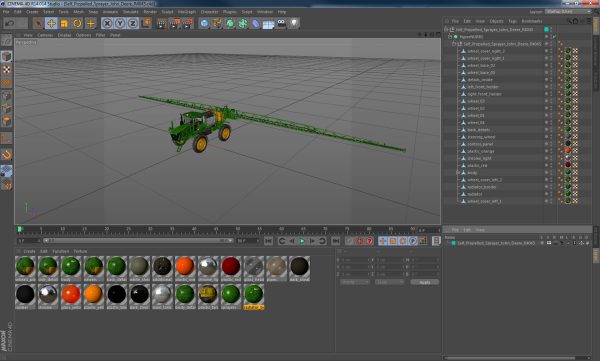The width and height of the screenshot is (600, 361).
Task: Open the spline pen tool palette
Action: 217,24
